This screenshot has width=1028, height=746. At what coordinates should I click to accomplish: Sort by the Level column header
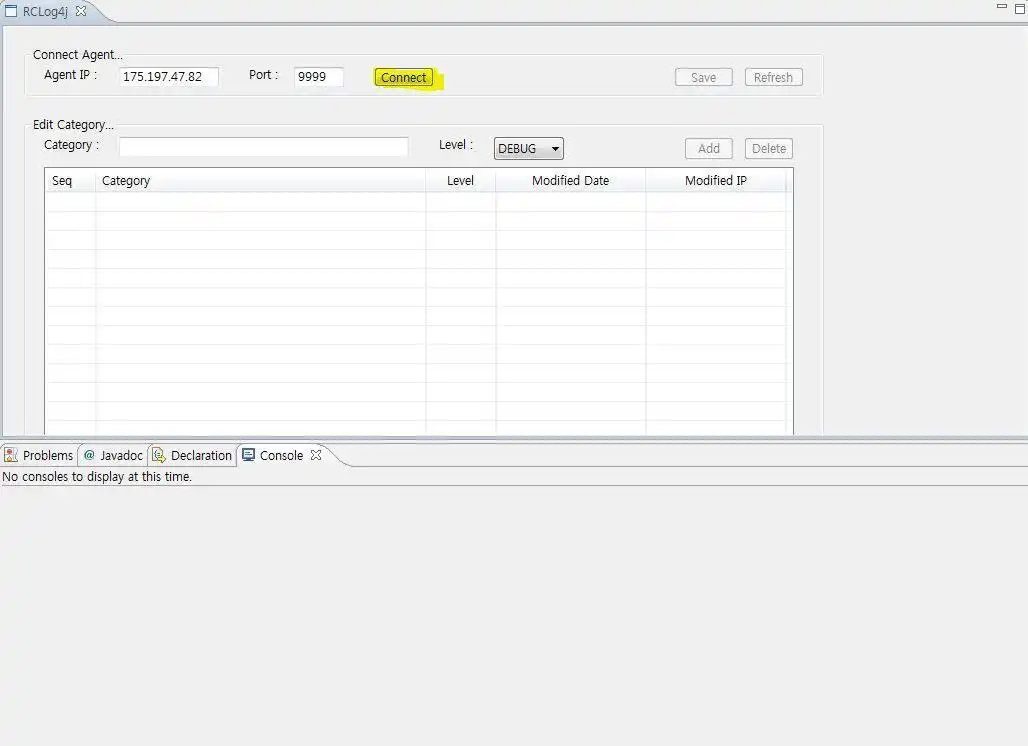tap(461, 180)
